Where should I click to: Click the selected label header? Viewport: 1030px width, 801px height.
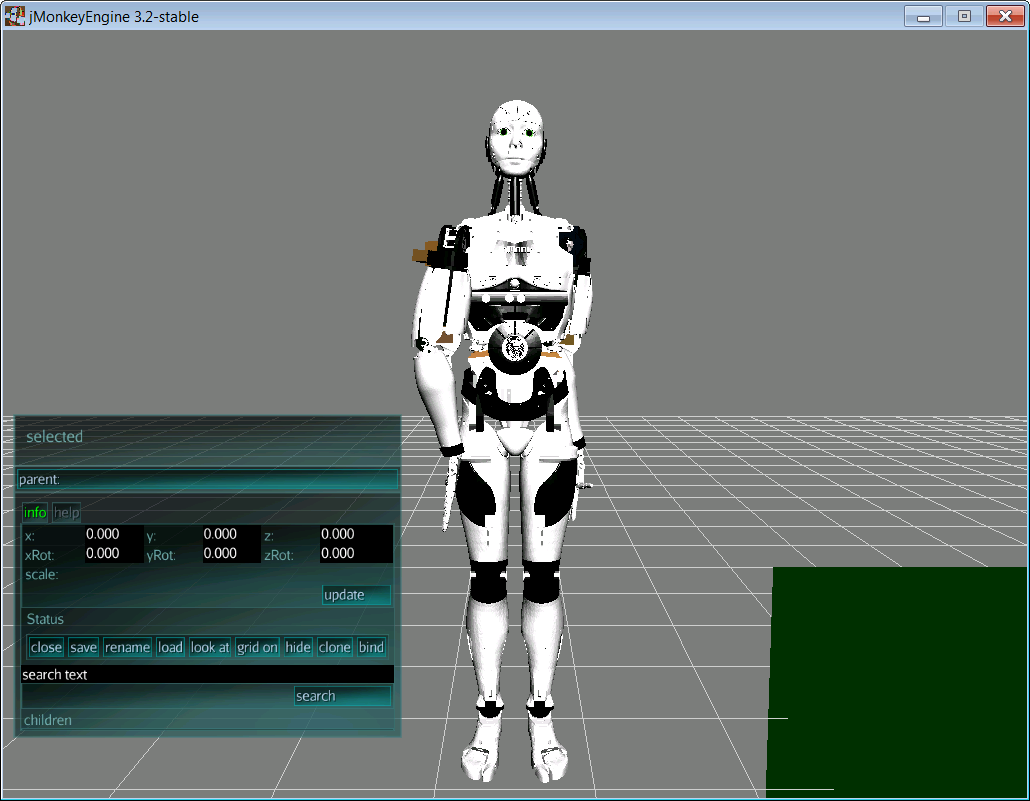(55, 437)
